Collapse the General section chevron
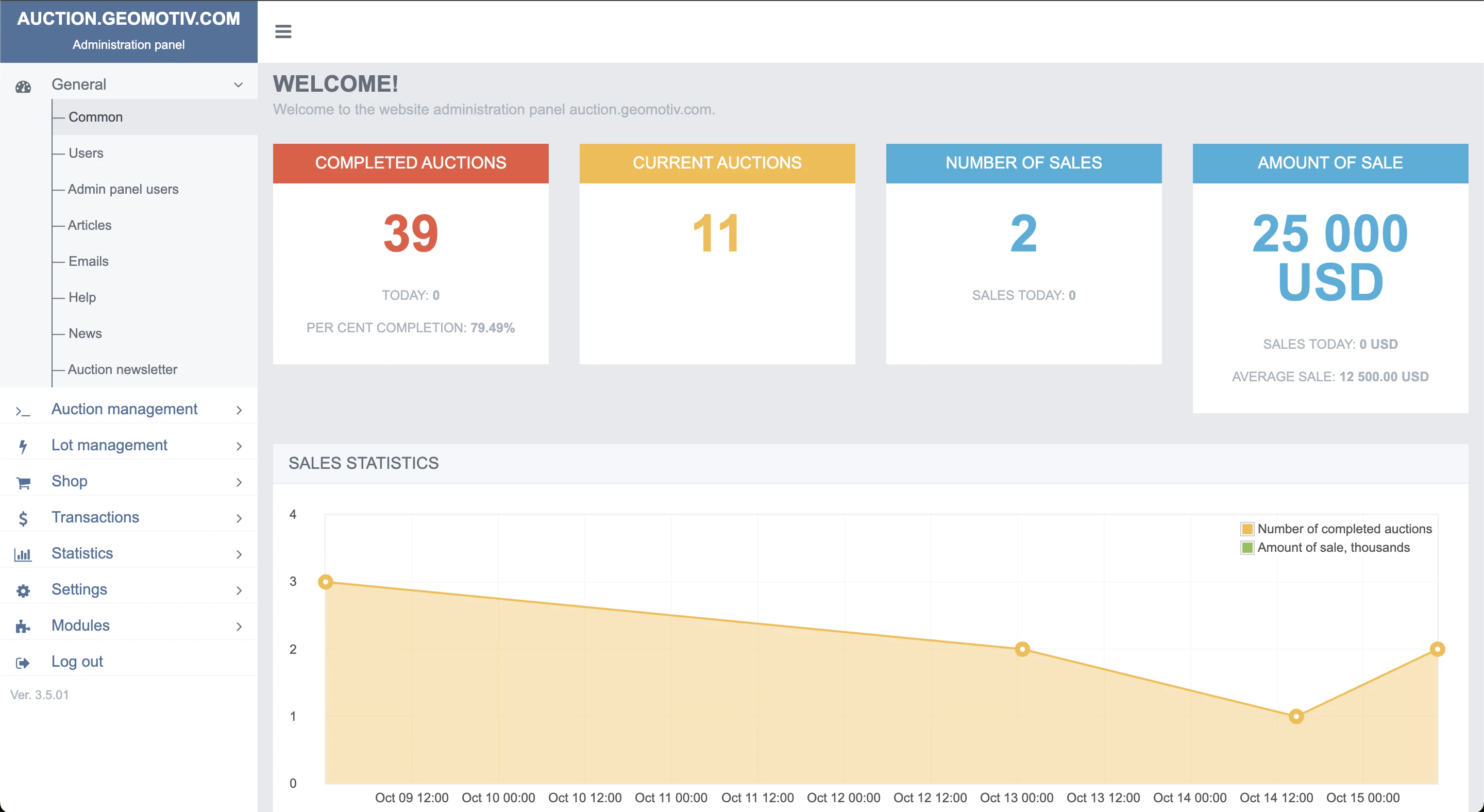This screenshot has width=1484, height=812. click(x=238, y=84)
